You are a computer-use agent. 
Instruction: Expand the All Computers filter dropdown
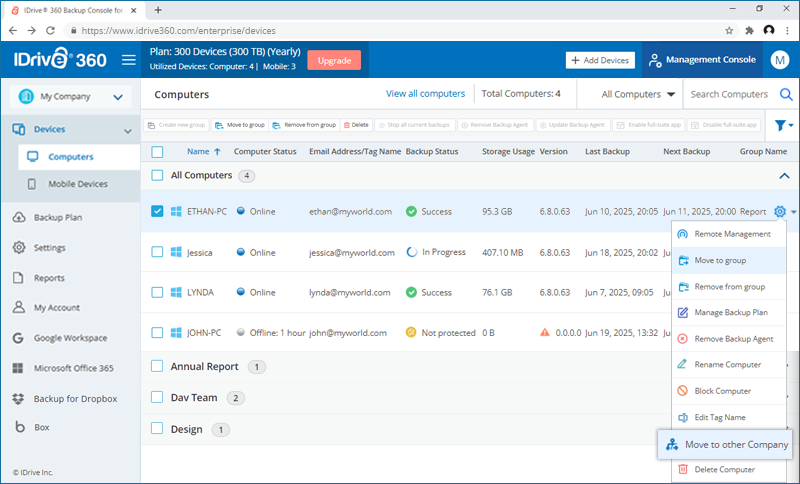pyautogui.click(x=638, y=95)
